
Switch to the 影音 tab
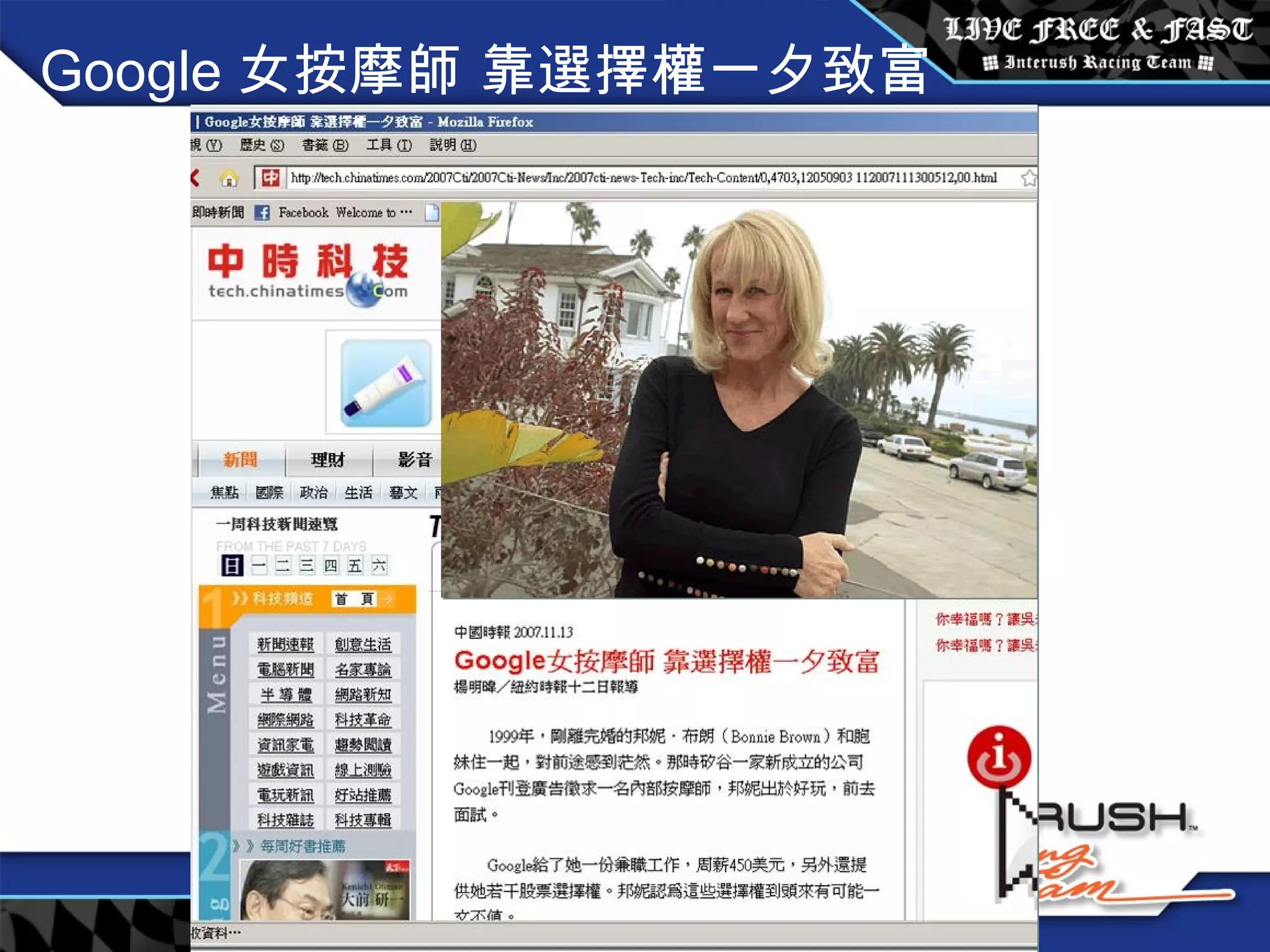tap(414, 460)
